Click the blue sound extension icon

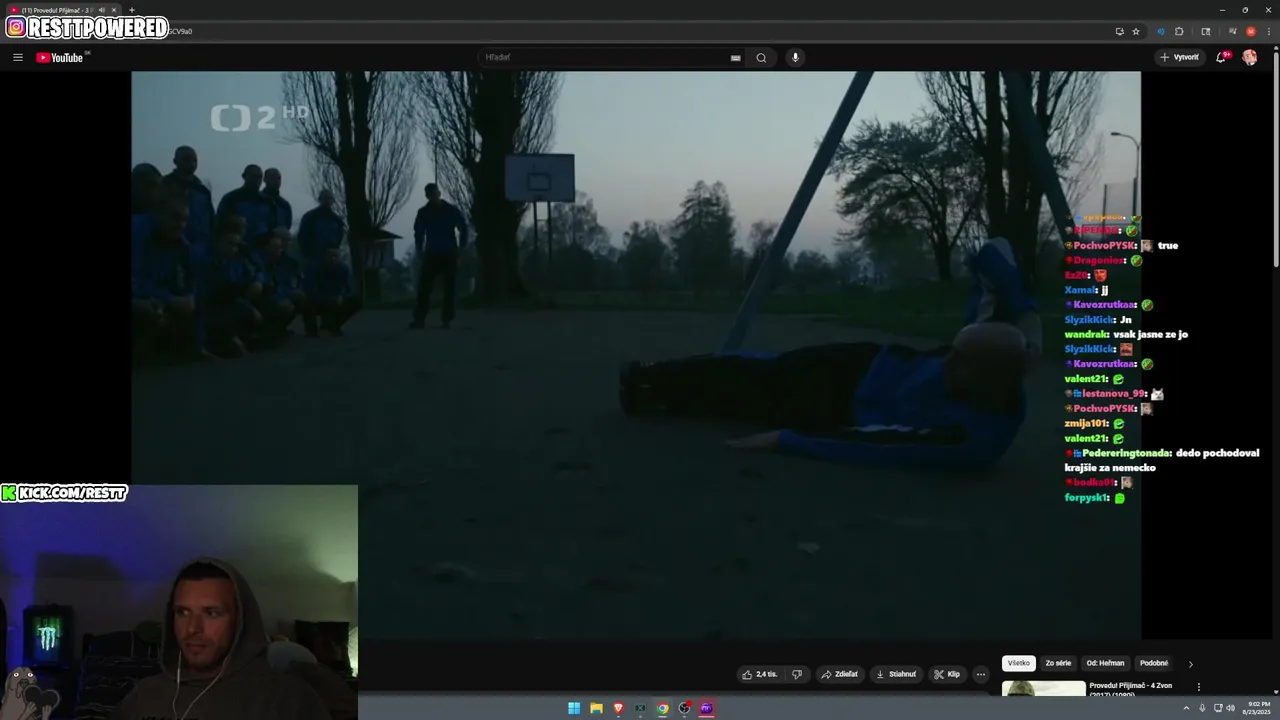1161,31
